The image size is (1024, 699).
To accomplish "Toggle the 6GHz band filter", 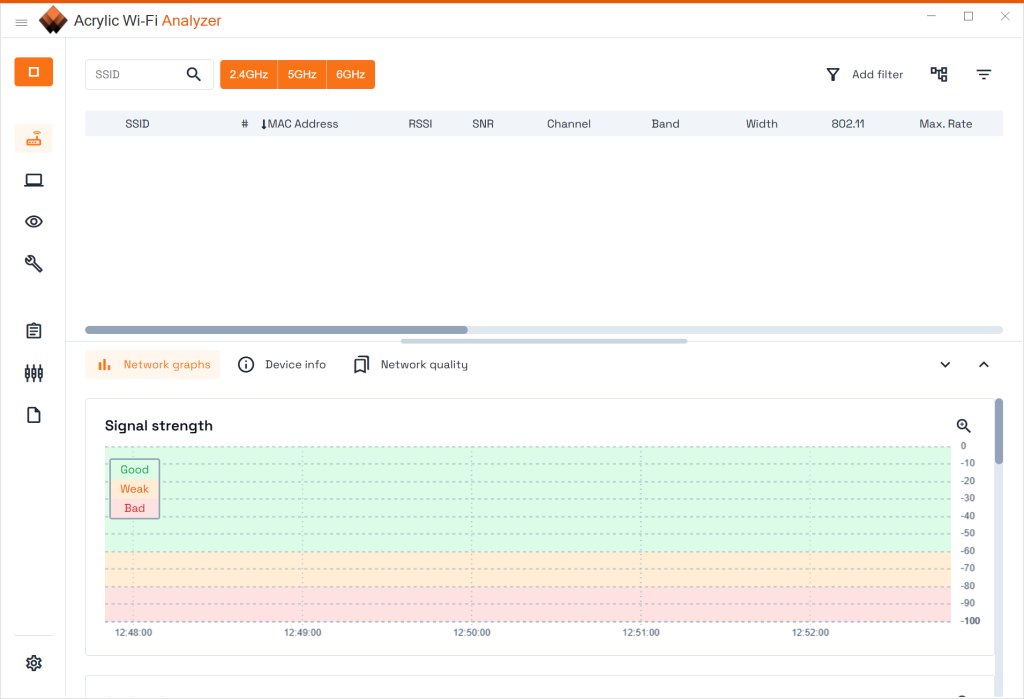I will point(351,74).
